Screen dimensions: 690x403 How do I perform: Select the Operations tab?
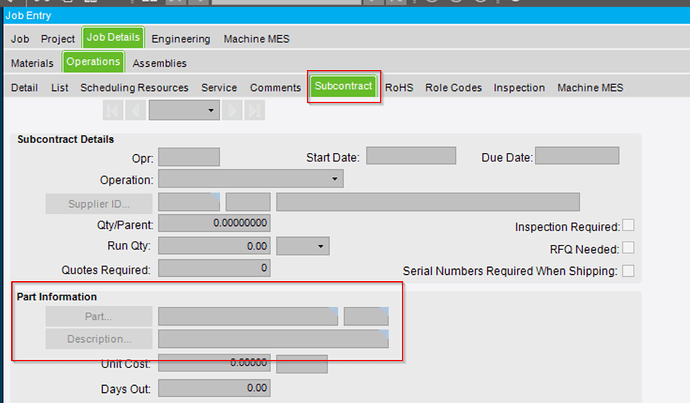coord(93,62)
